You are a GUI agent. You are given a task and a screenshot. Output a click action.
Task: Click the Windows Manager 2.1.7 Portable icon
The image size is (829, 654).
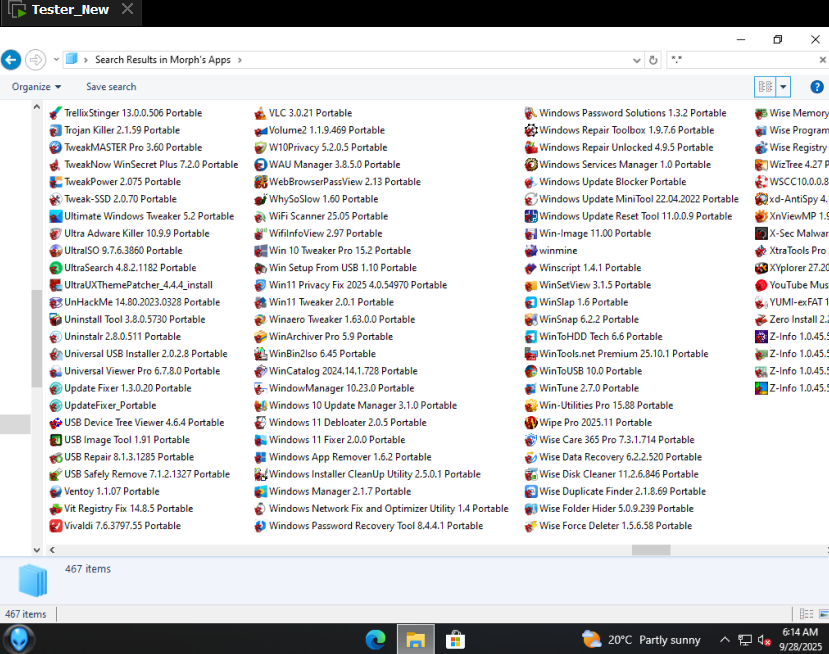260,492
